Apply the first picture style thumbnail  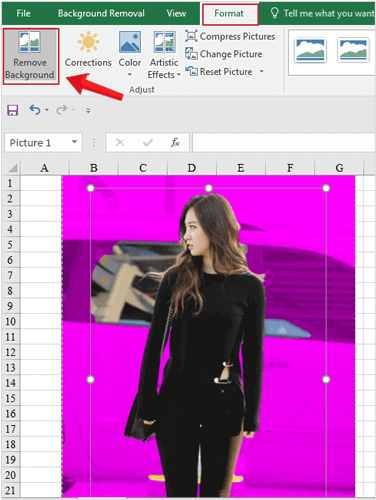[310, 50]
